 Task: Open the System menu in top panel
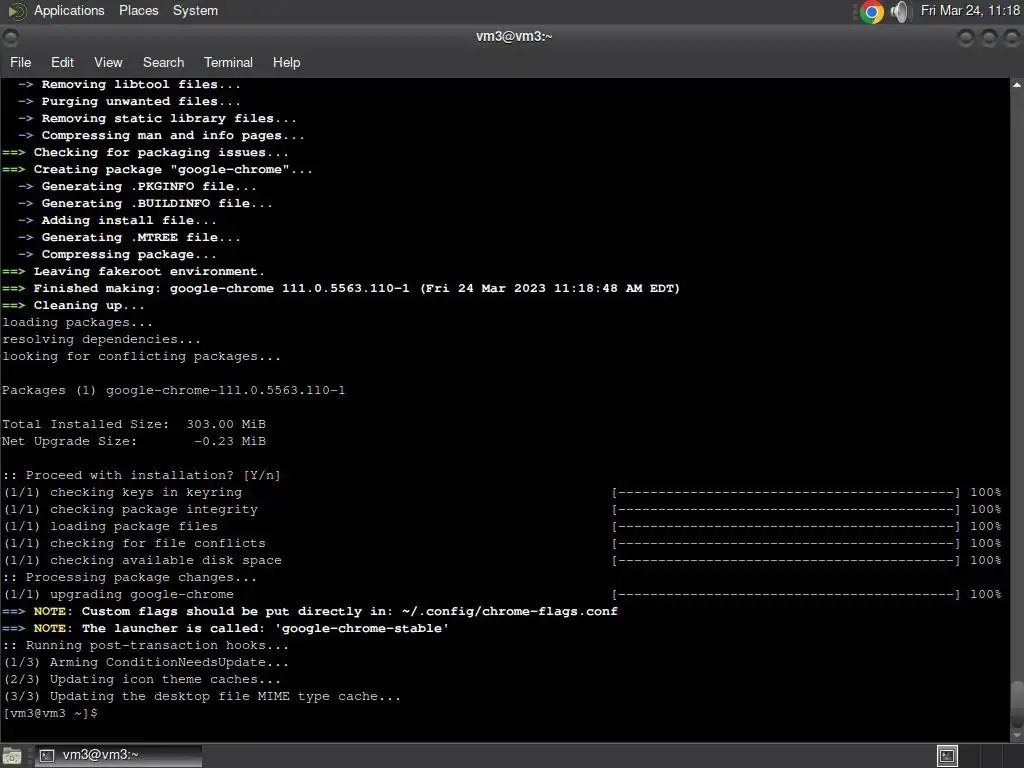(195, 10)
